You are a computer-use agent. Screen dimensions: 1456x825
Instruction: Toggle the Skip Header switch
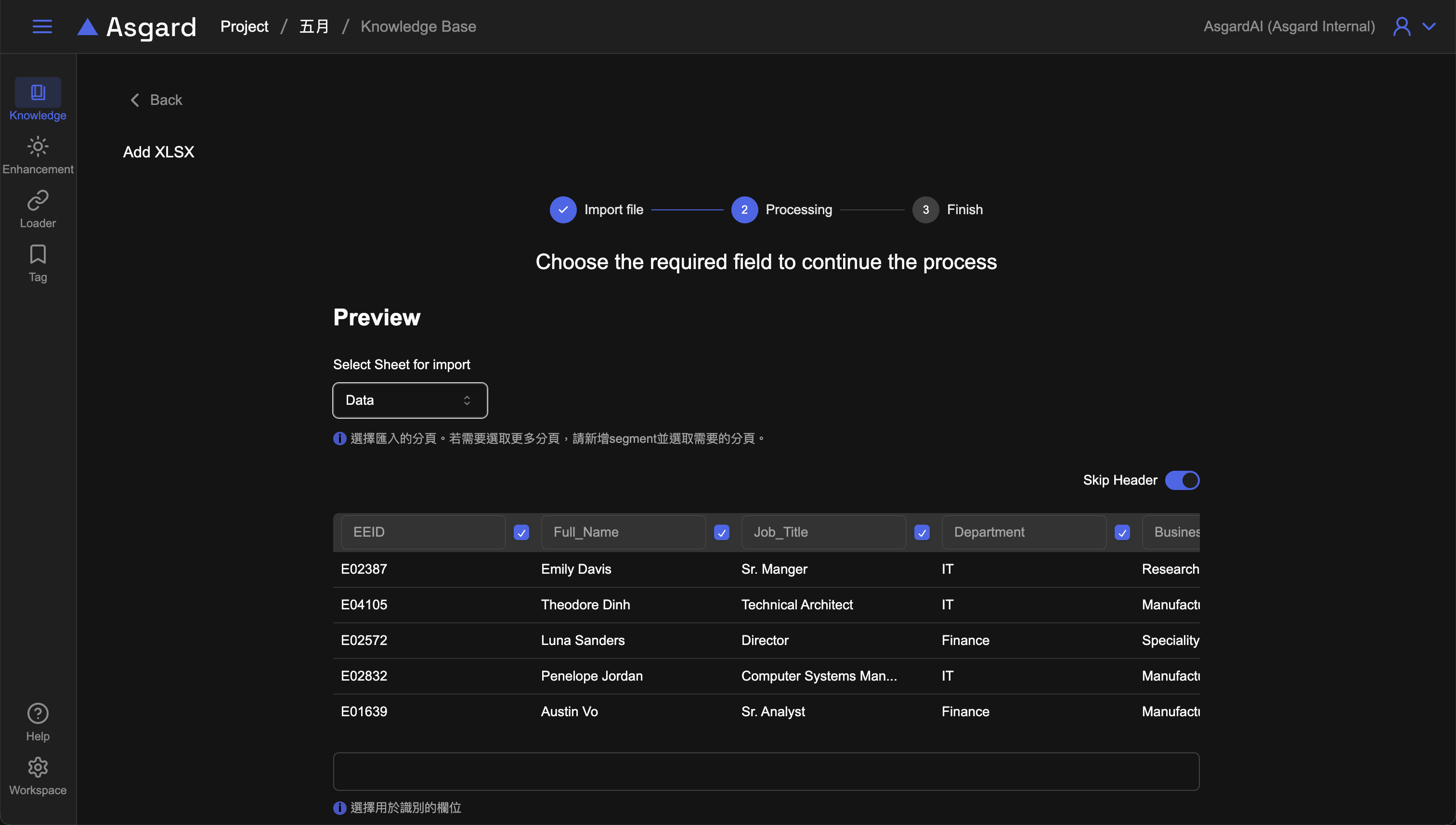(1182, 480)
